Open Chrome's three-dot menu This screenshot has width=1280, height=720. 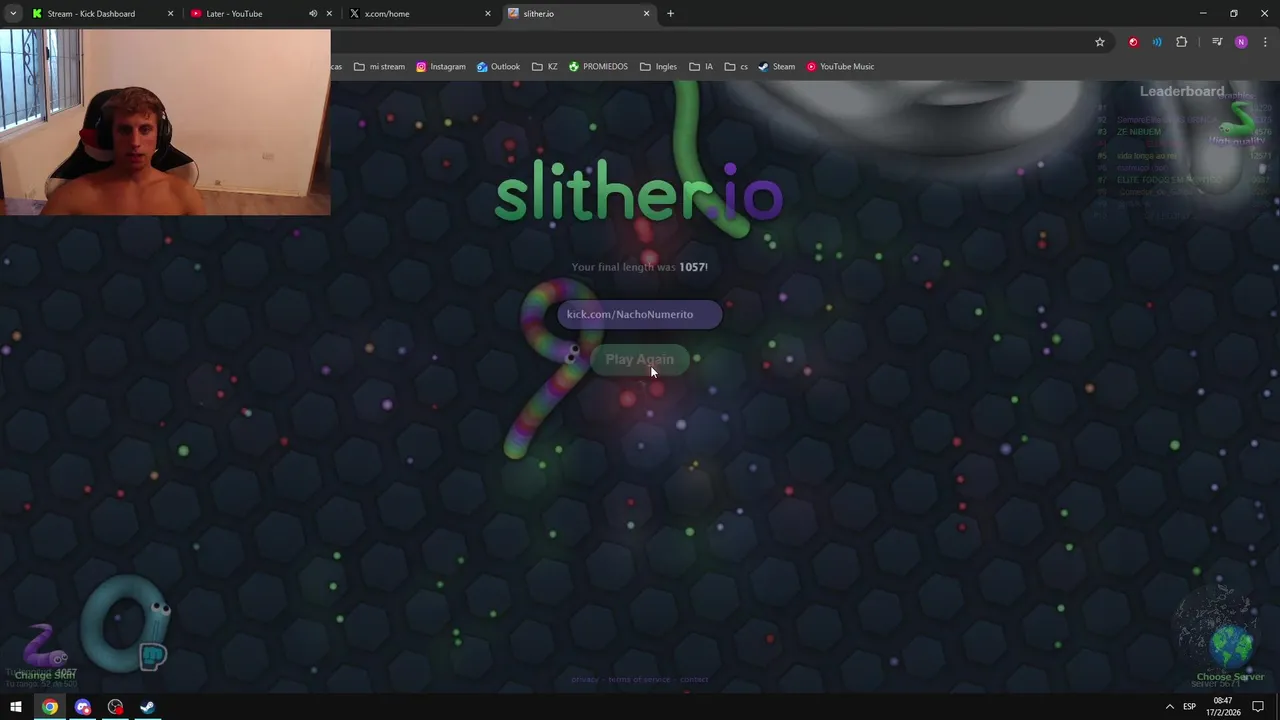click(1265, 42)
